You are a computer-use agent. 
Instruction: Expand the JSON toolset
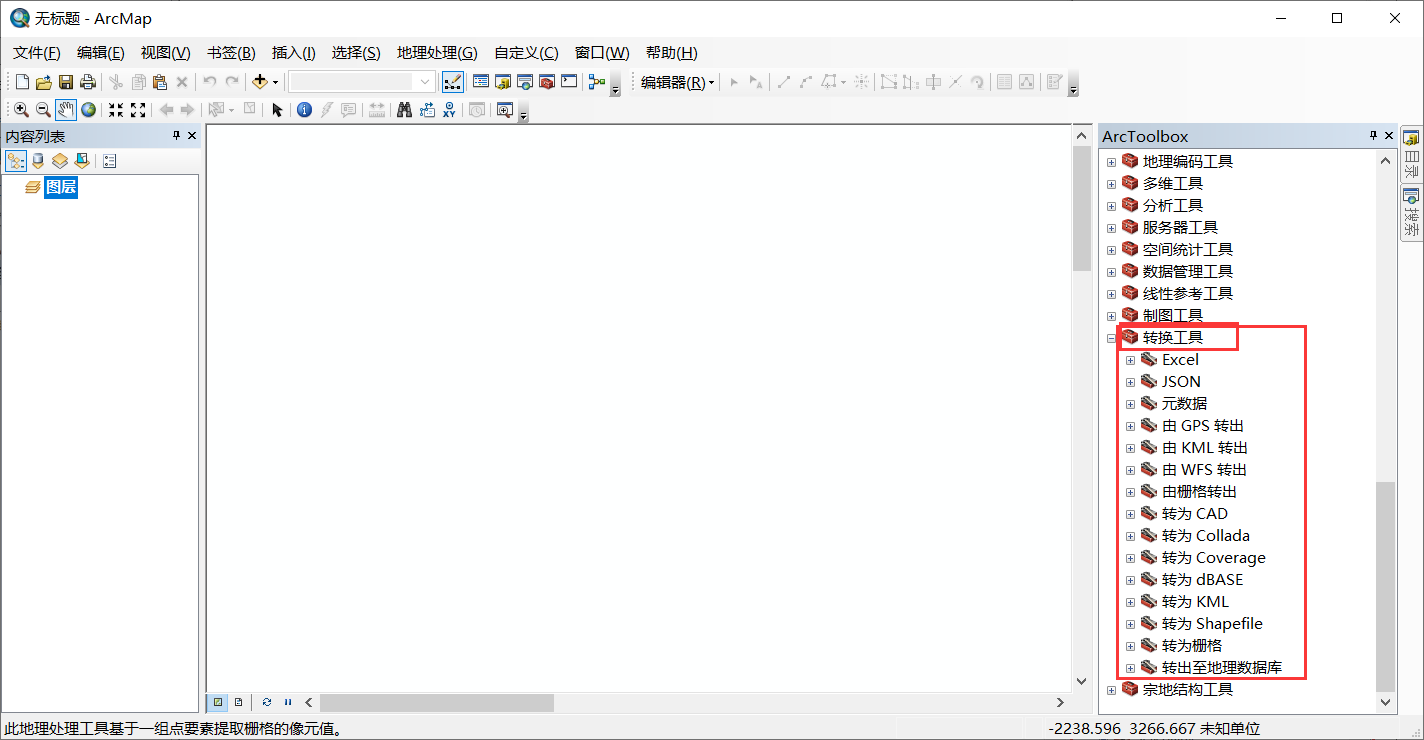click(x=1130, y=382)
